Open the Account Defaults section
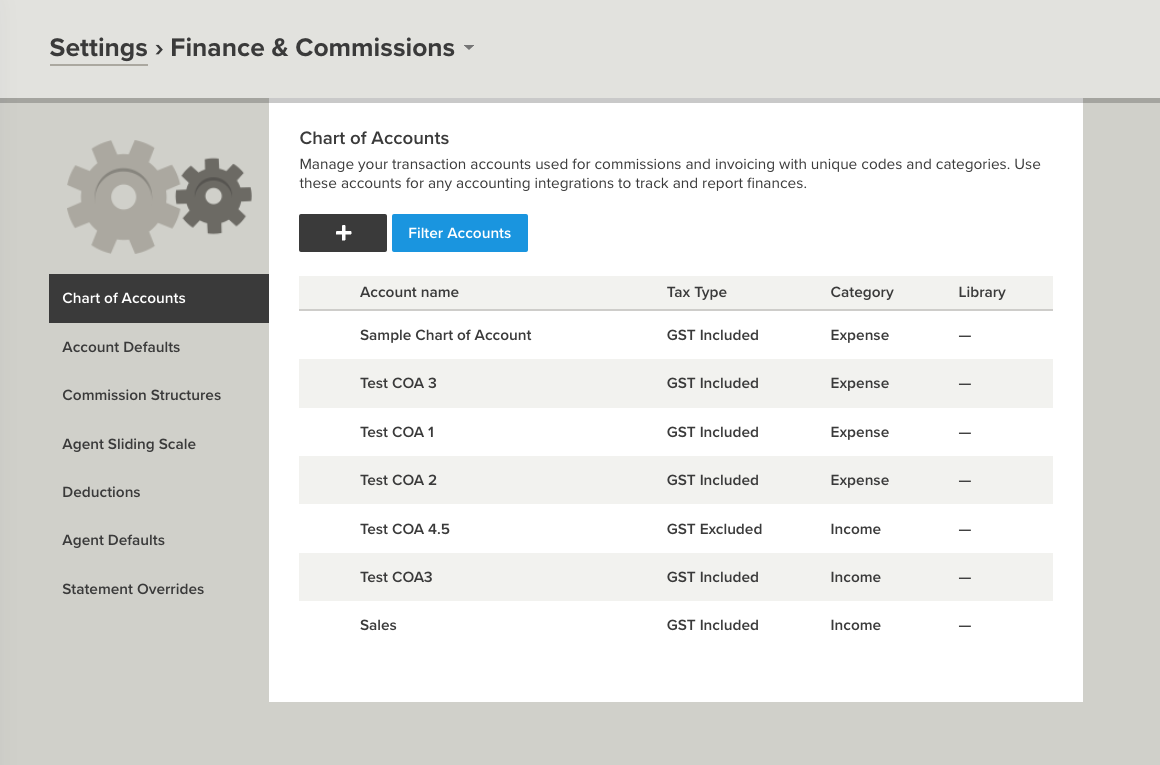1160x765 pixels. (x=121, y=347)
